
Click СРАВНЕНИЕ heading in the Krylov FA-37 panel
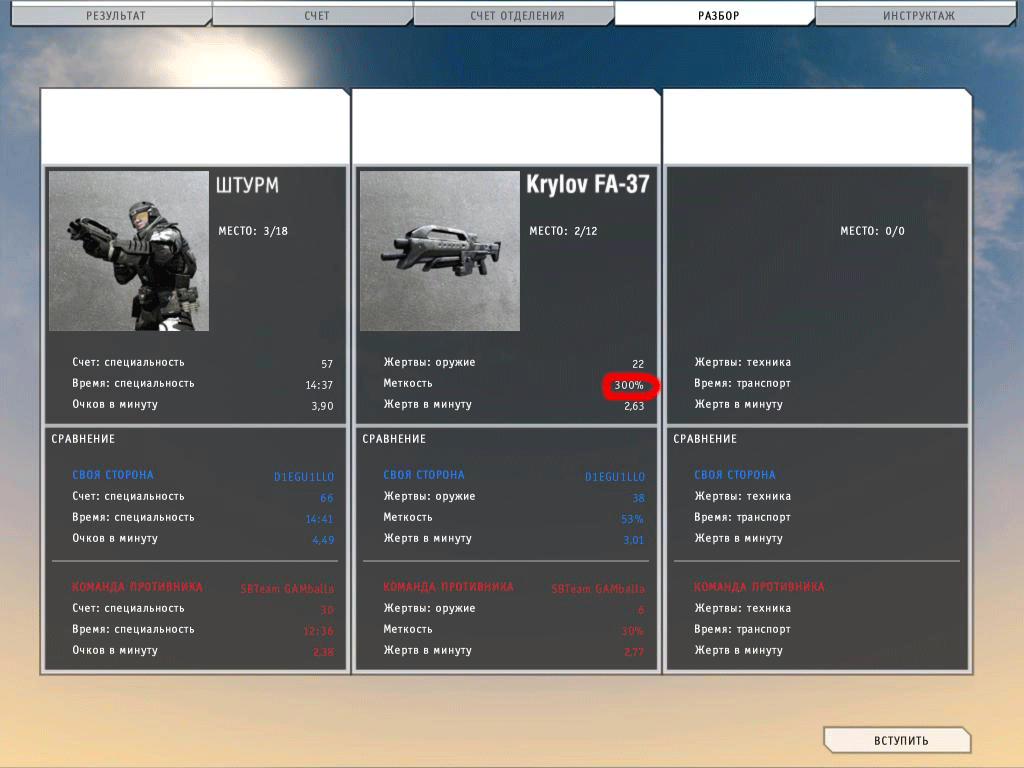(x=394, y=439)
